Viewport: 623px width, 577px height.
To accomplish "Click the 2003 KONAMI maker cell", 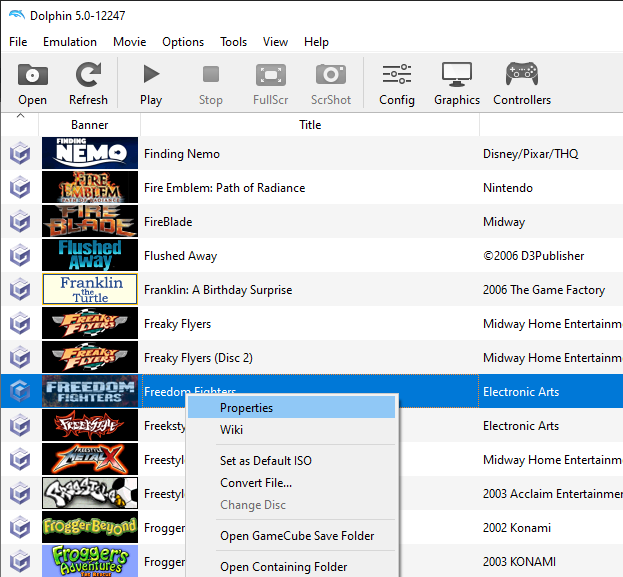I will [x=519, y=562].
